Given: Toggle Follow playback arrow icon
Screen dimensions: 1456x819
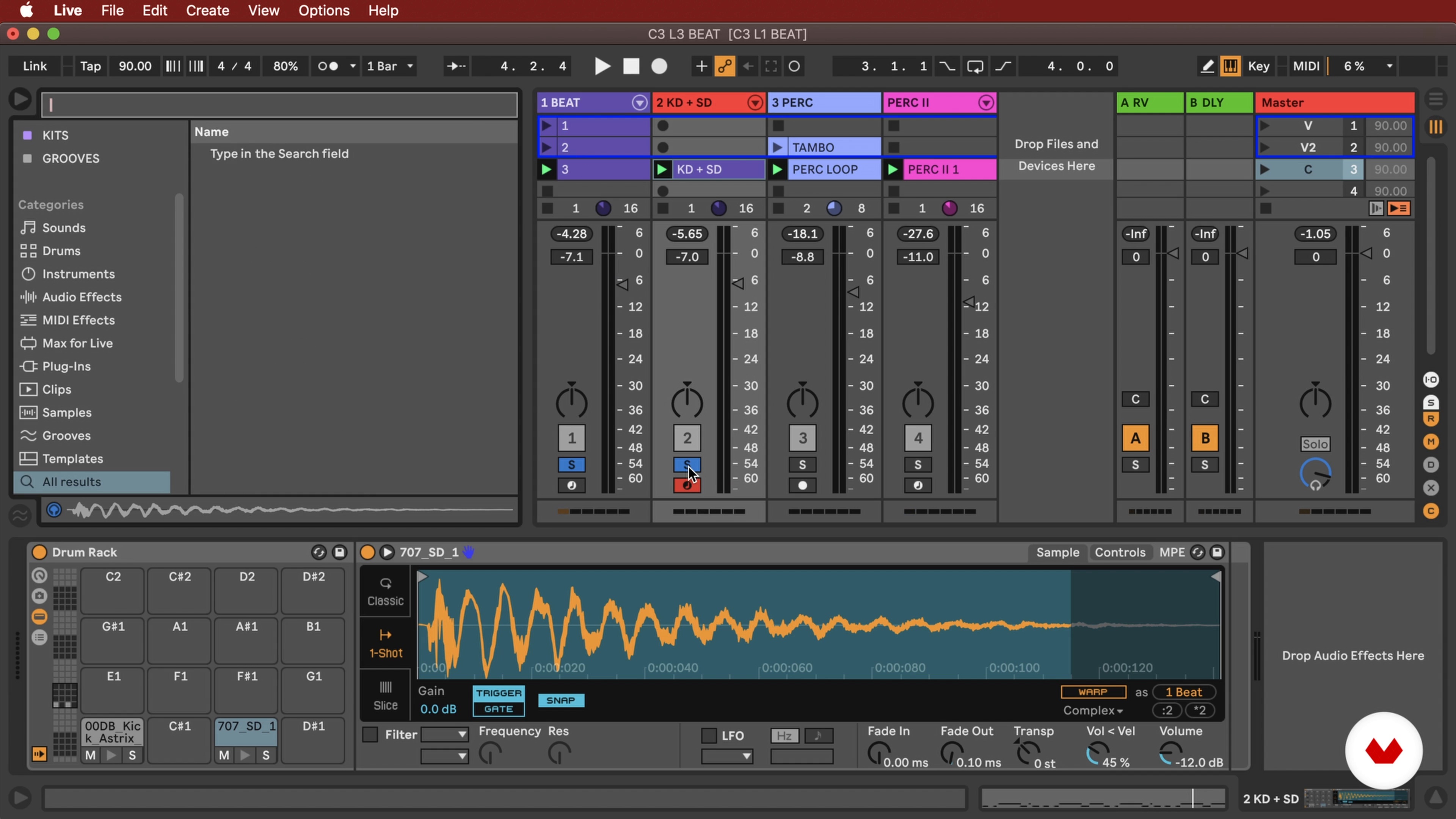Looking at the screenshot, I should (x=456, y=66).
